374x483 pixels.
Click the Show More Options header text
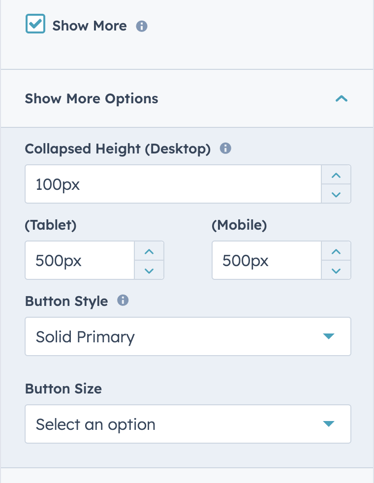pos(92,99)
